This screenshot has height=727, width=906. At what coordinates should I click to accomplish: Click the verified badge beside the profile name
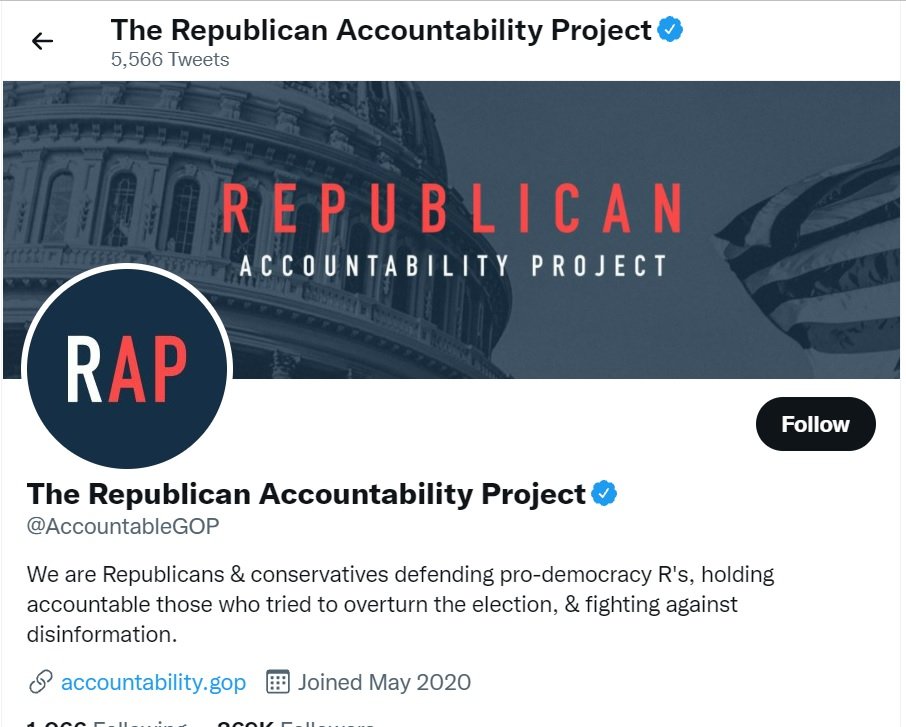point(604,493)
